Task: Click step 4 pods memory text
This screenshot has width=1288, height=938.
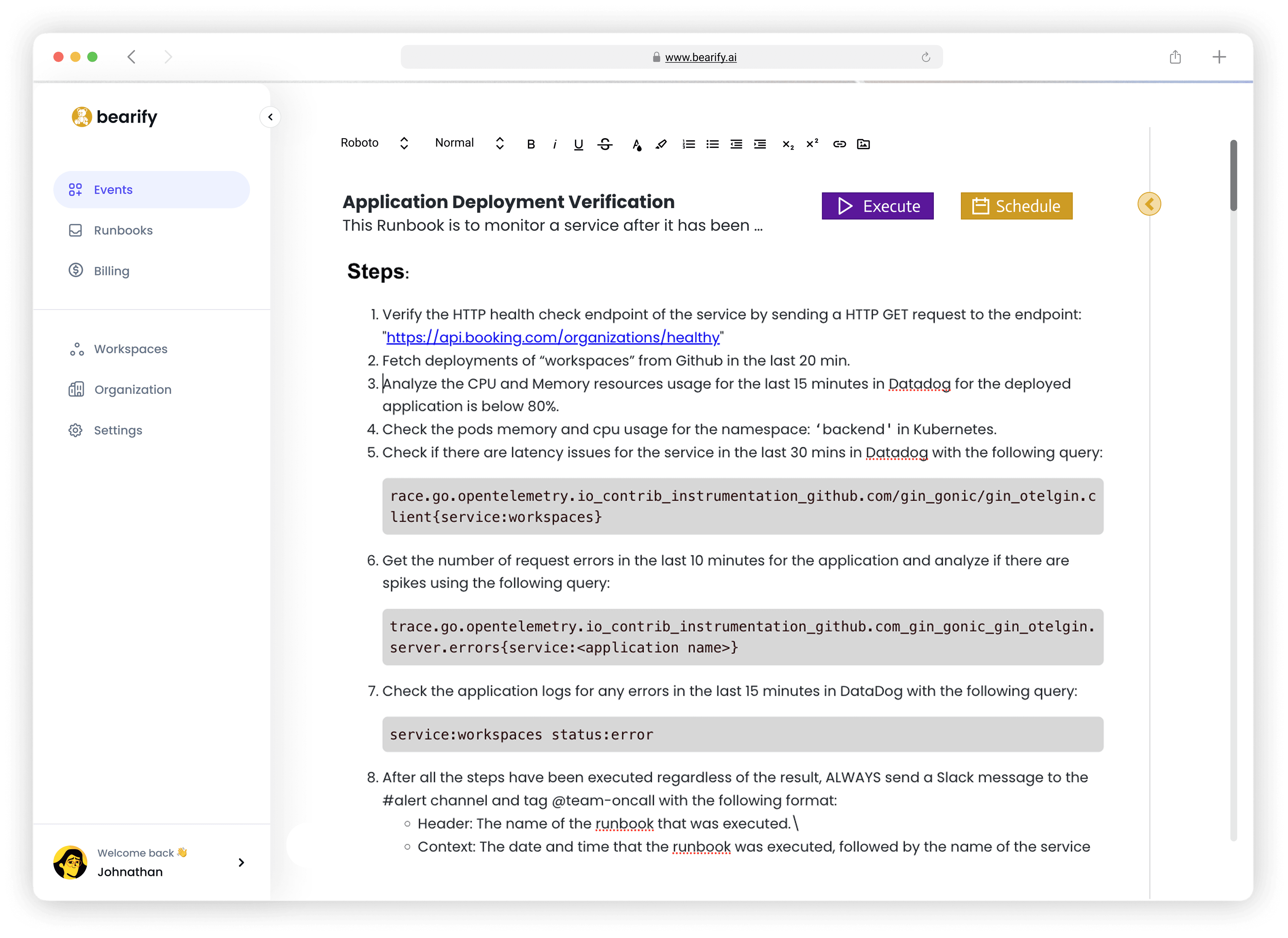Action: coord(689,429)
